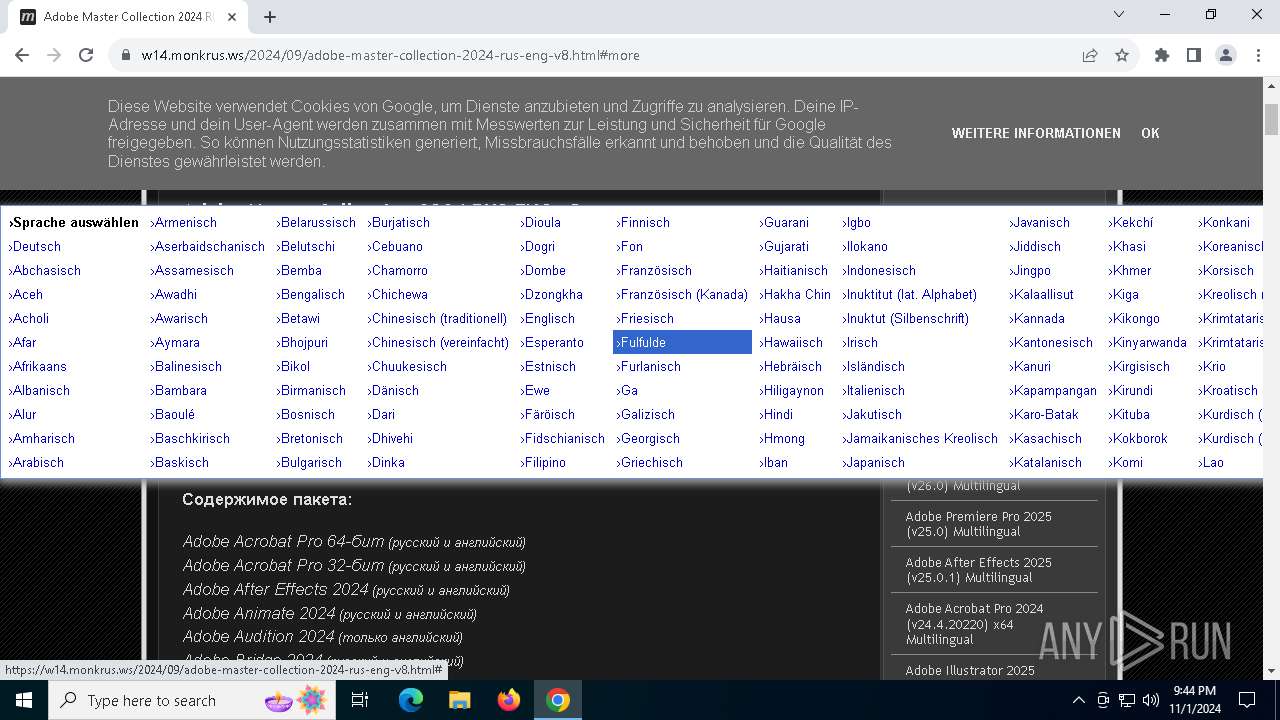Open Adobe Acrobat Pro 2024 sidebar link
Viewport: 1280px width, 720px height.
pos(974,624)
